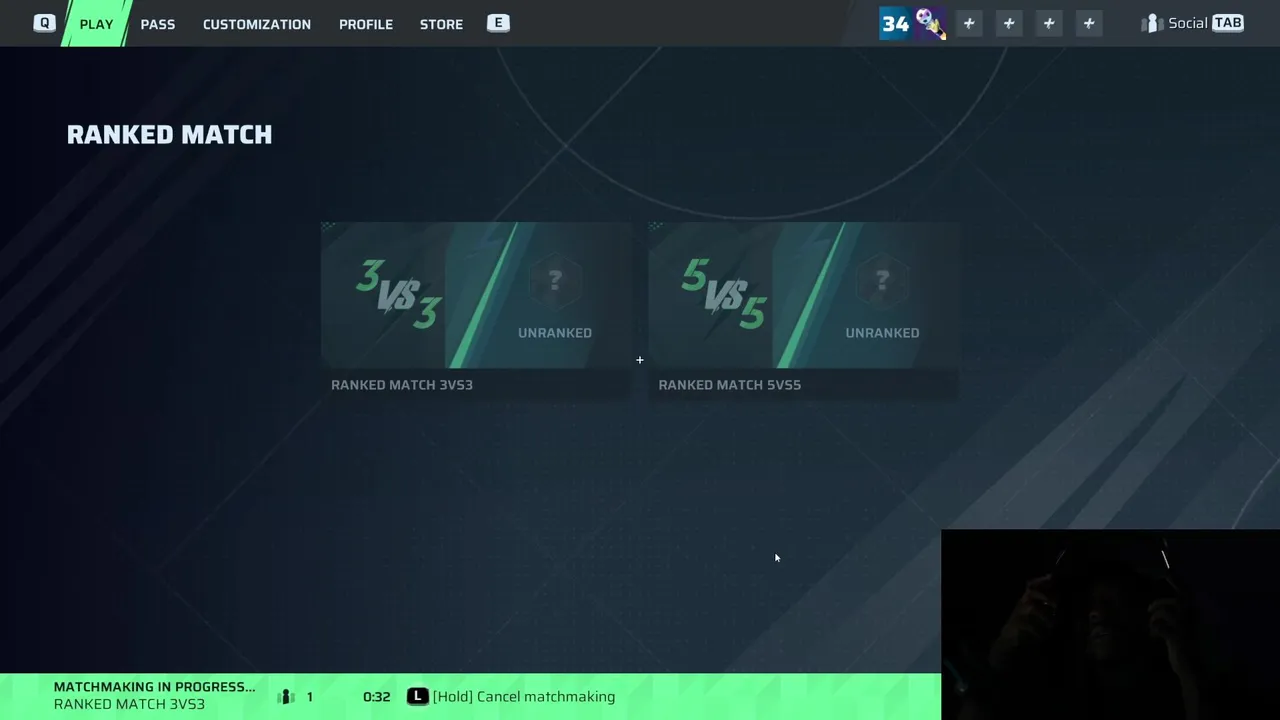Click the player level 34 badge
1280x720 pixels.
pyautogui.click(x=895, y=23)
